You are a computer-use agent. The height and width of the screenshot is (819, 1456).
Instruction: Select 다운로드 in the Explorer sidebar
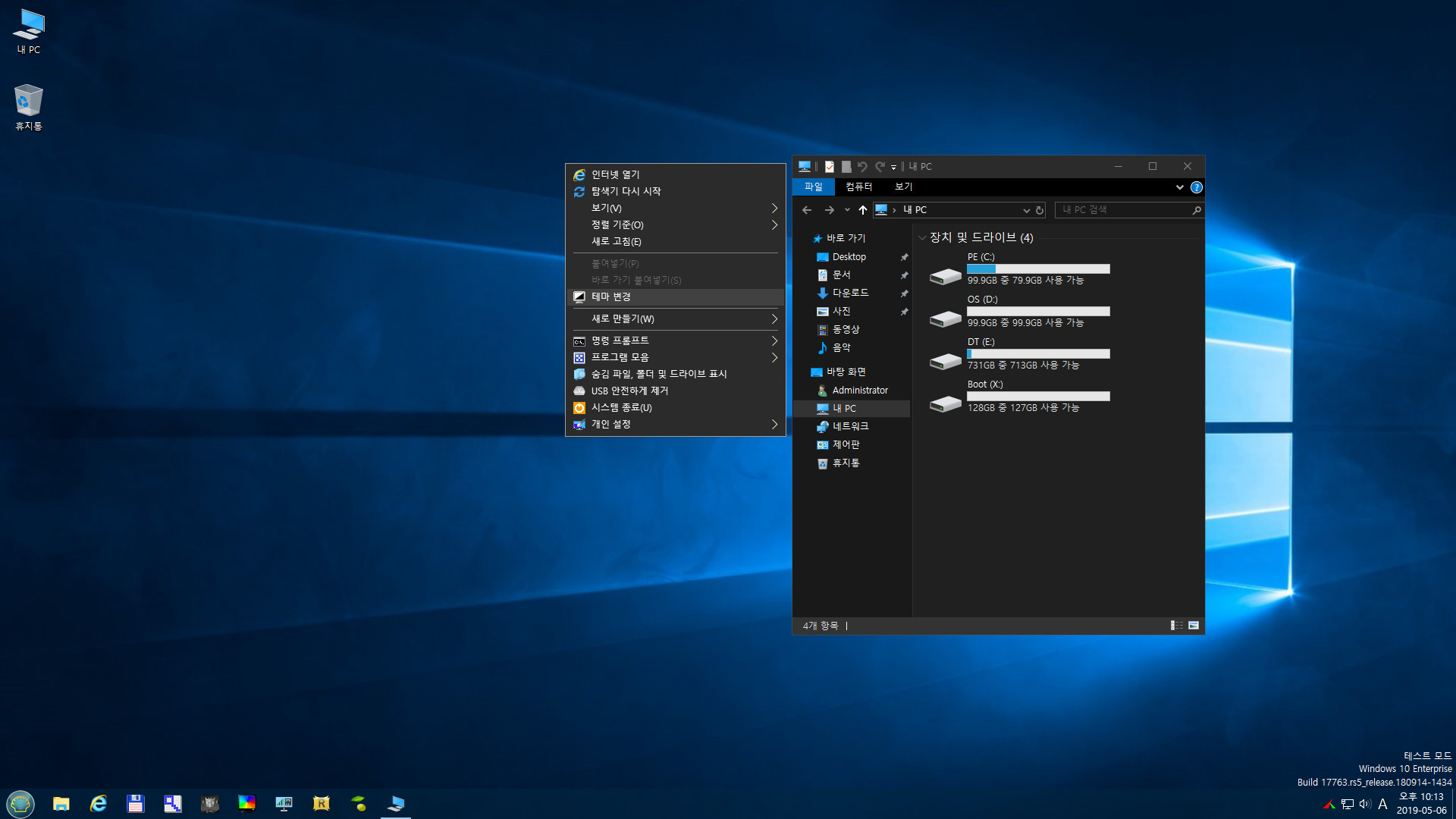(851, 293)
